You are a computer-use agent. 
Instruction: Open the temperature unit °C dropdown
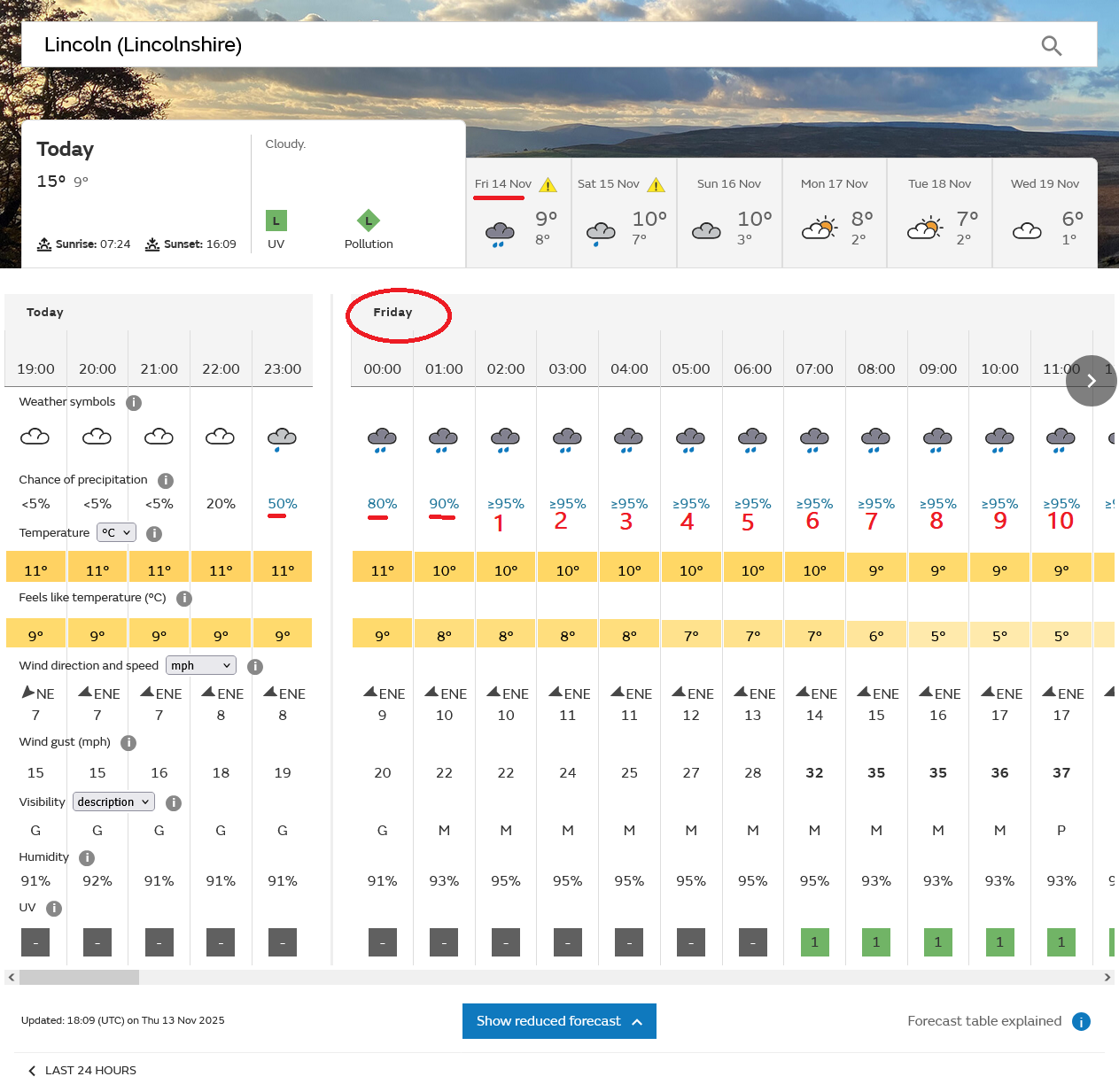coord(116,533)
